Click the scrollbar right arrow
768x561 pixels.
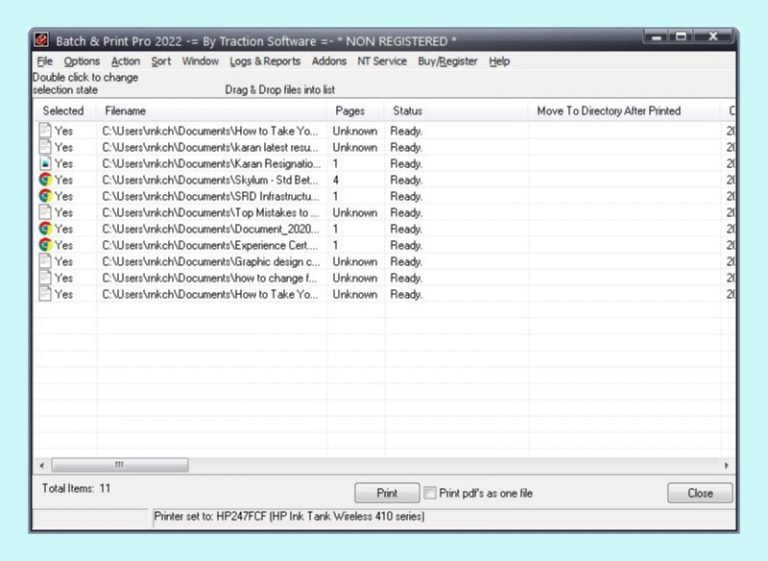726,465
